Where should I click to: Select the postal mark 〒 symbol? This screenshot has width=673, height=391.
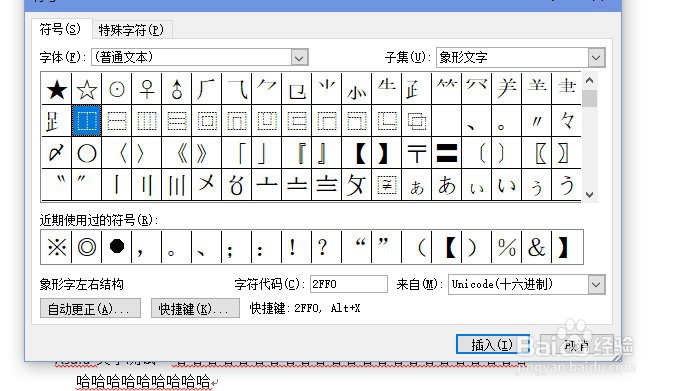(417, 153)
